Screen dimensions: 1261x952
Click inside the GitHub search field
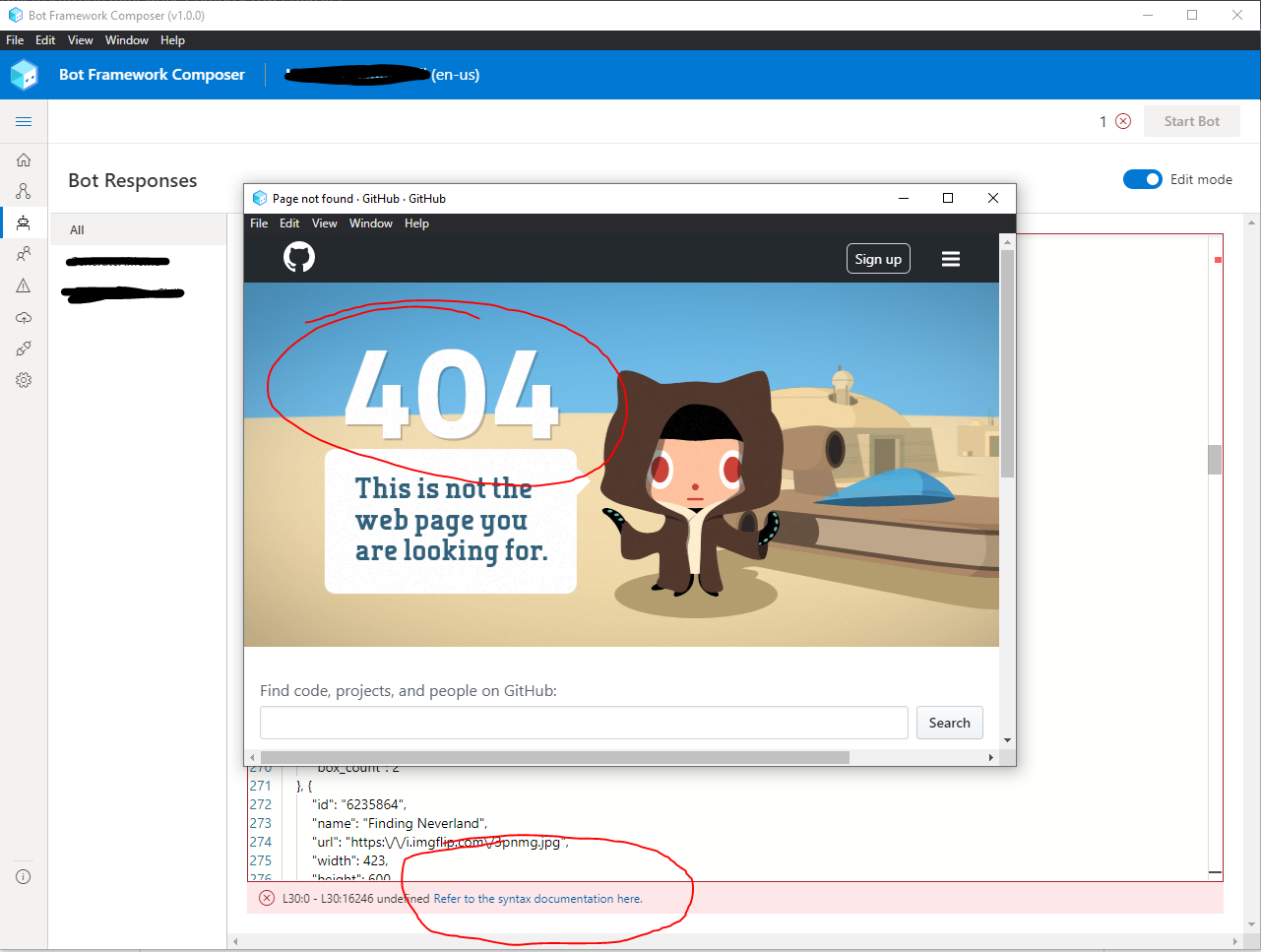click(584, 722)
